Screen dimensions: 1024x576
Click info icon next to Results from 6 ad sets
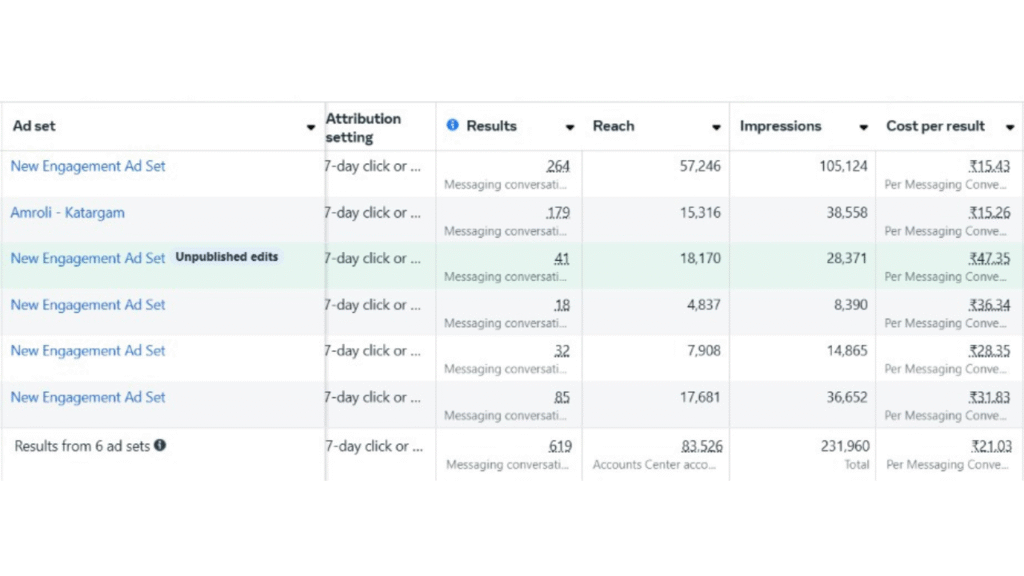160,446
